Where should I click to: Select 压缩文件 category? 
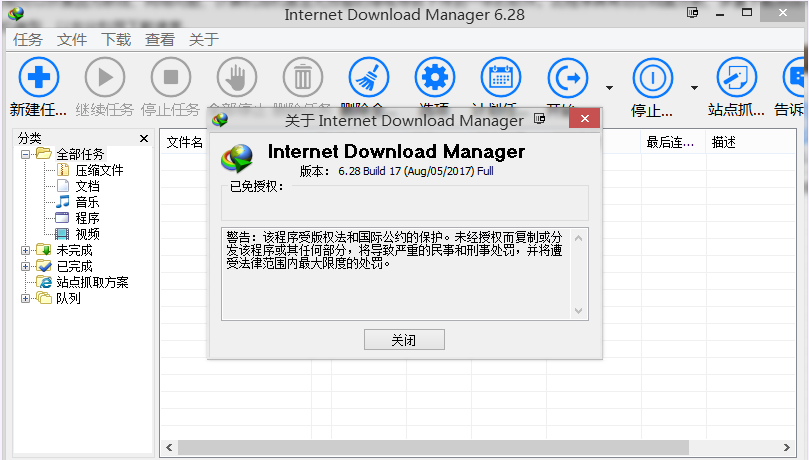(x=100, y=170)
